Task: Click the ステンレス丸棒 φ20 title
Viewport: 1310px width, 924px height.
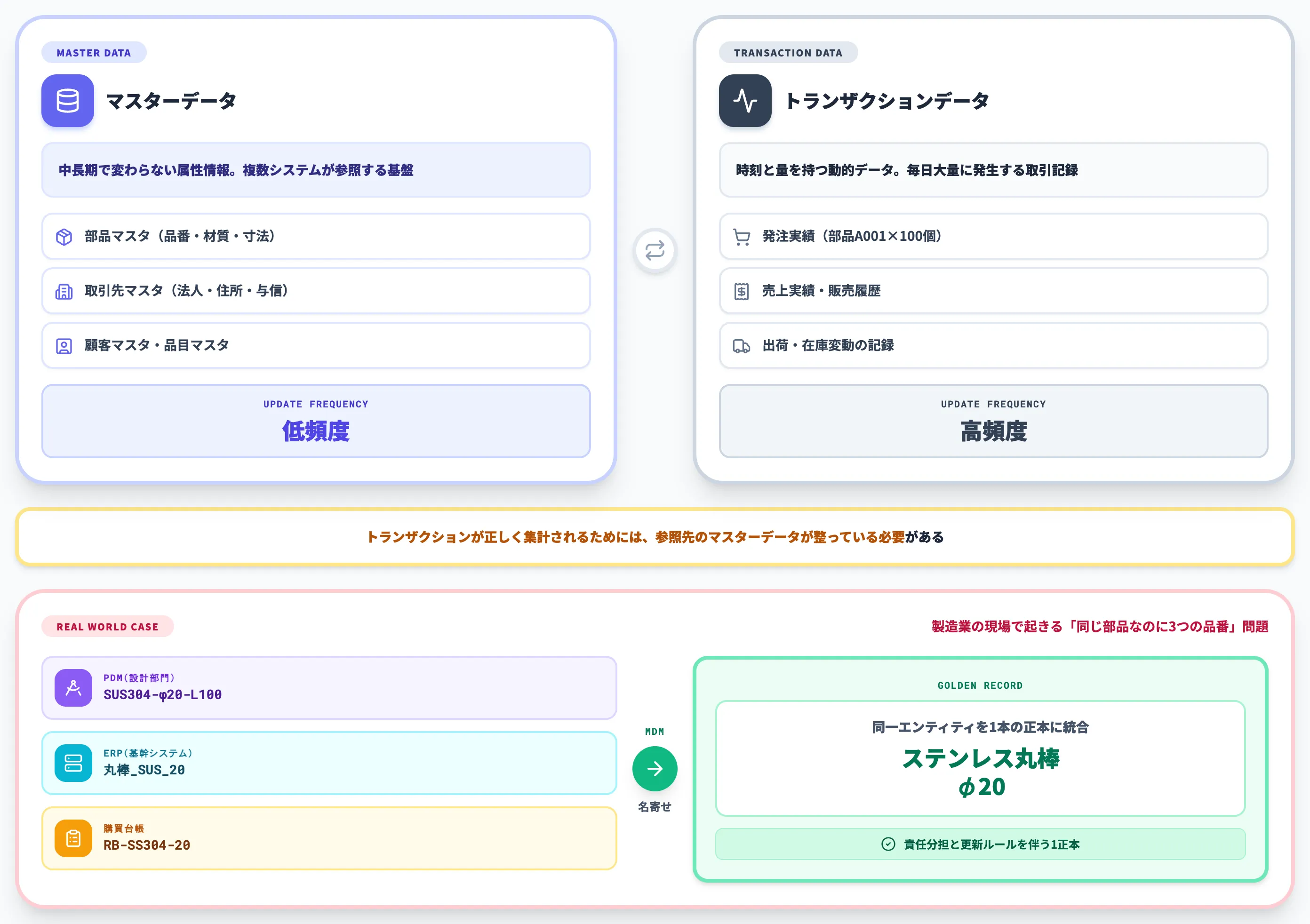Action: point(980,773)
